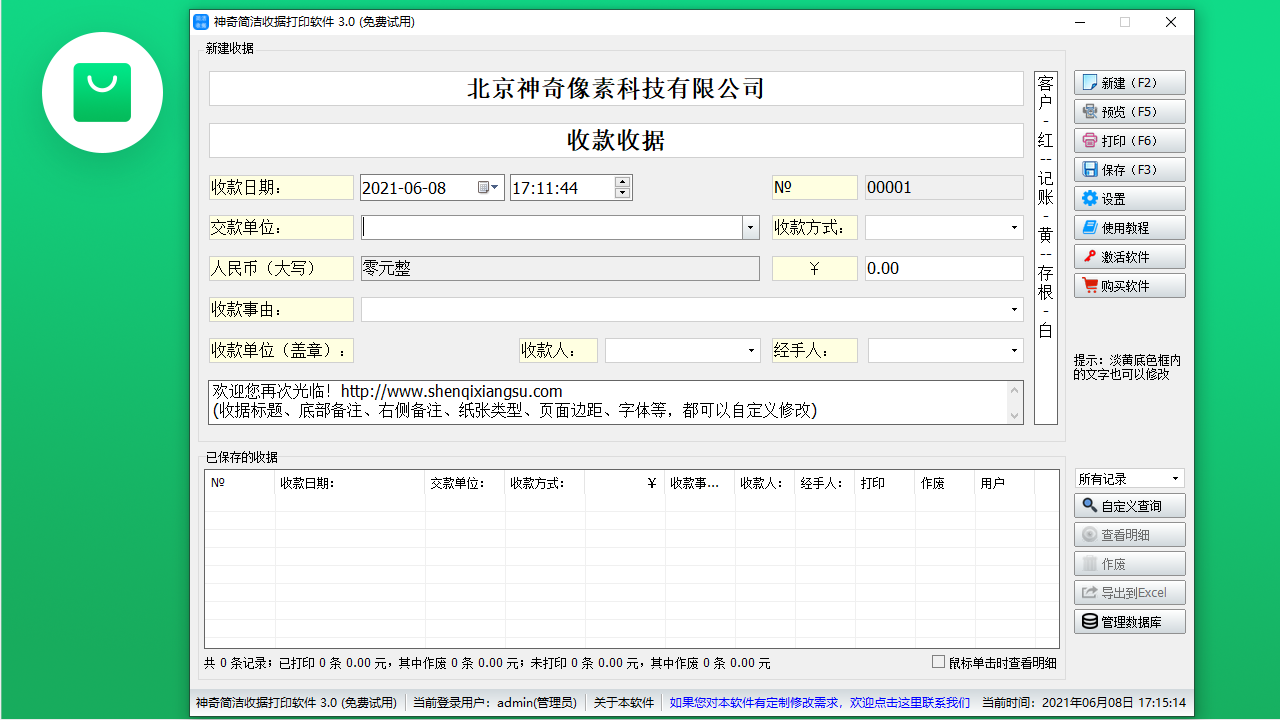Image resolution: width=1280 pixels, height=720 pixels.
Task: Increase time with the up spinner arrow
Action: (x=623, y=182)
